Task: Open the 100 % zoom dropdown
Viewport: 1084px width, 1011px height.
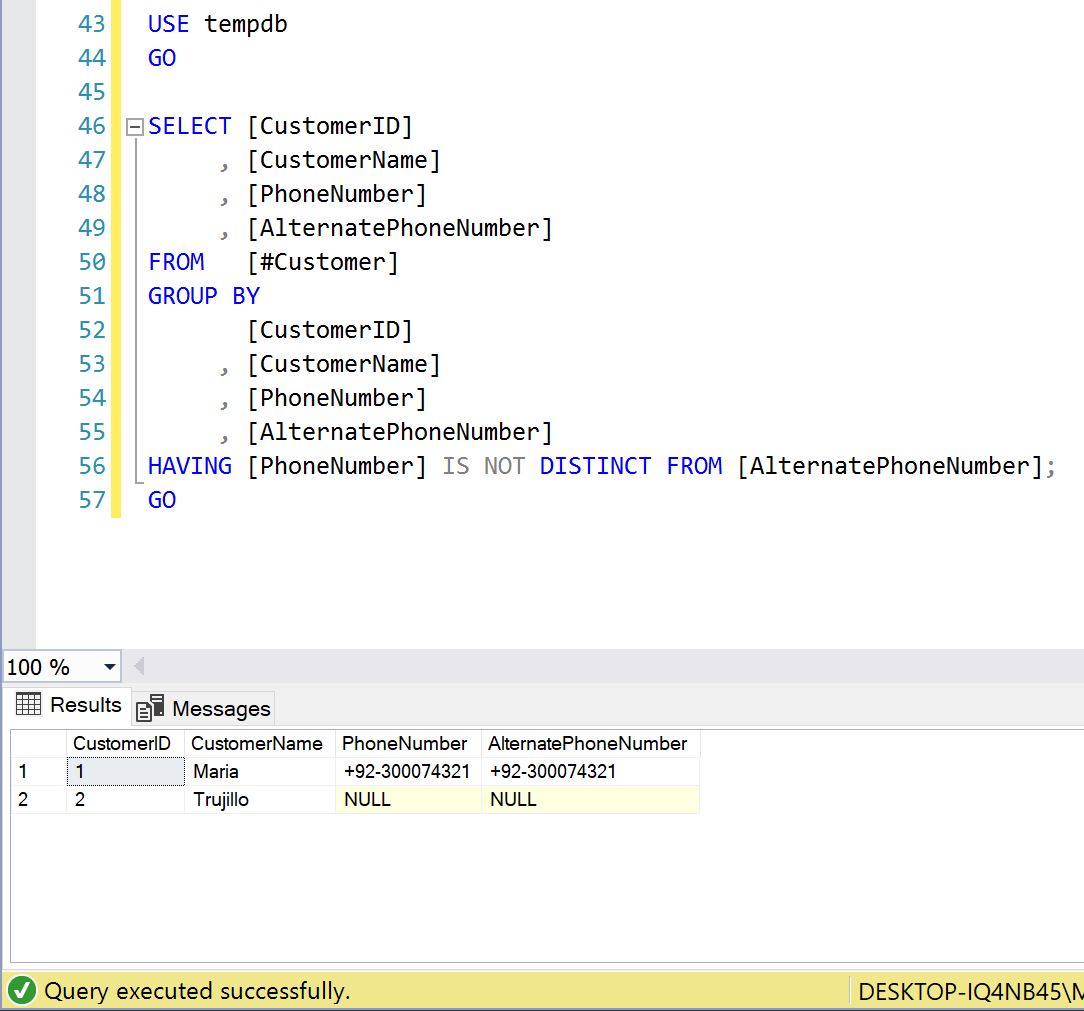Action: [109, 667]
